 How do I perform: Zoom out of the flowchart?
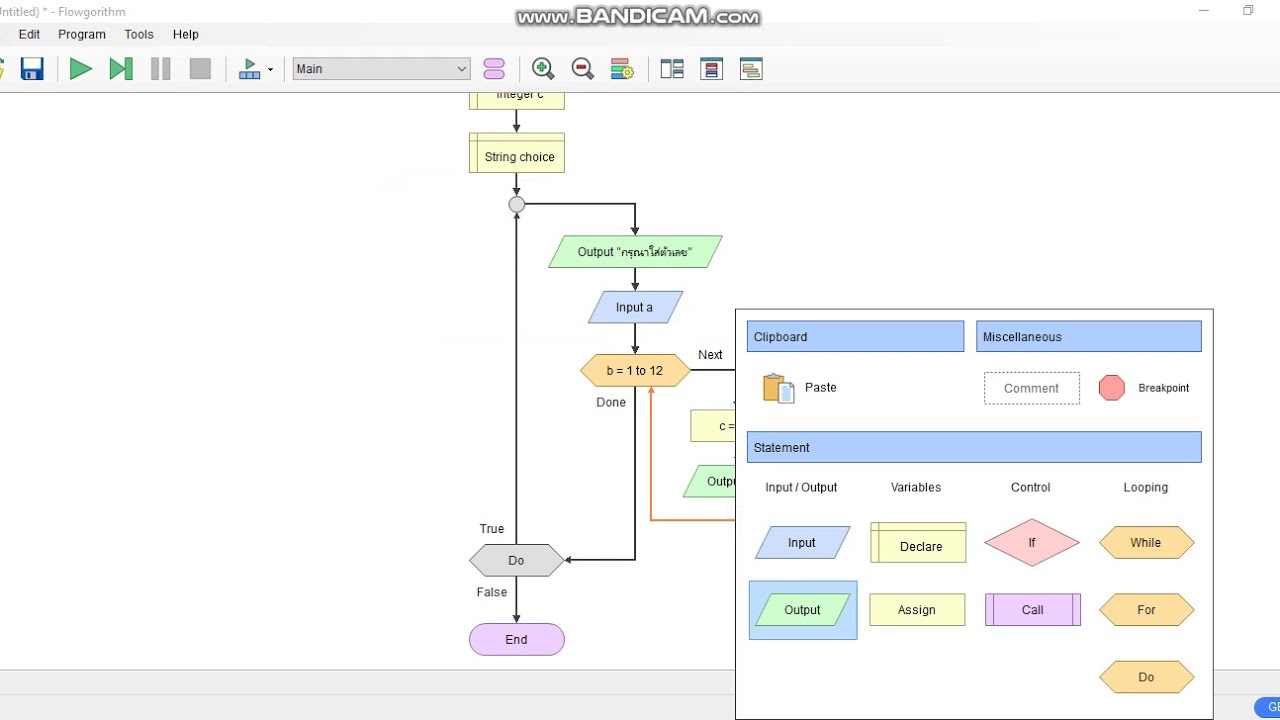582,69
